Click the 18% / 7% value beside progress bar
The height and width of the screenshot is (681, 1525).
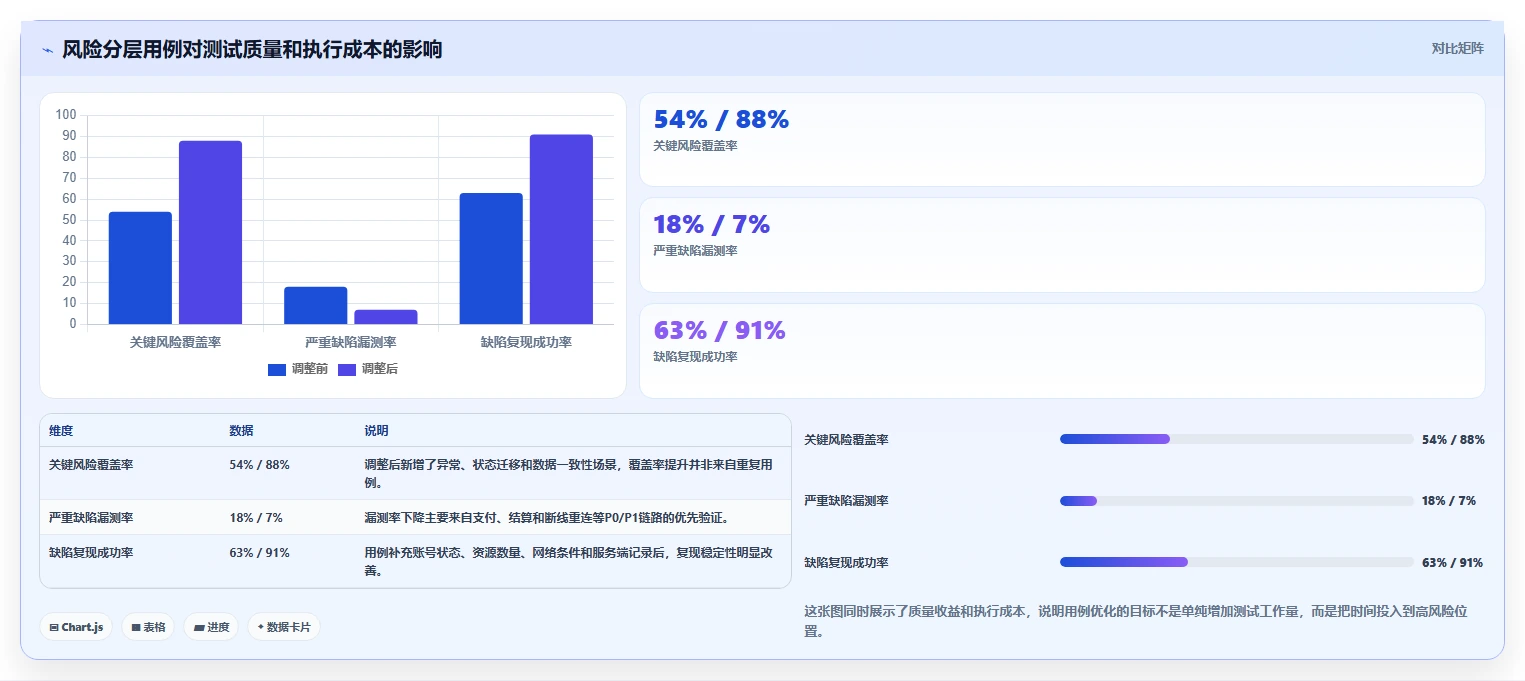pos(1448,501)
